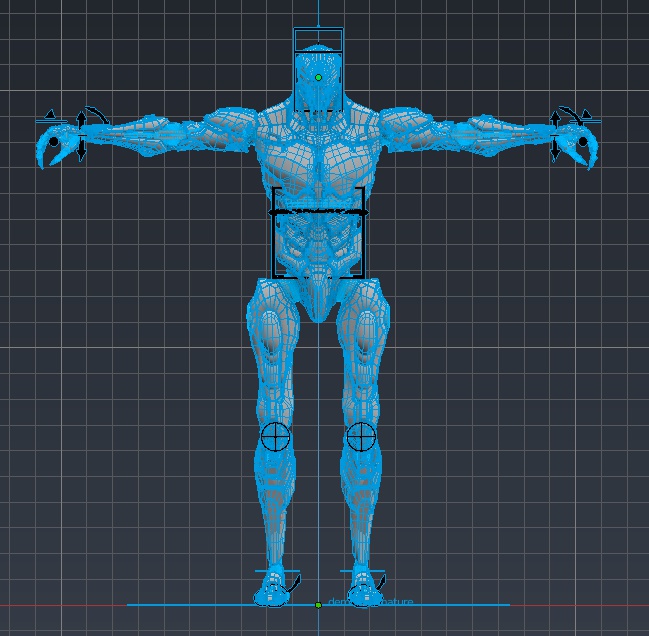Select the vertical double-arrow control at screen-right wrist
The image size is (649, 636).
pyautogui.click(x=555, y=136)
